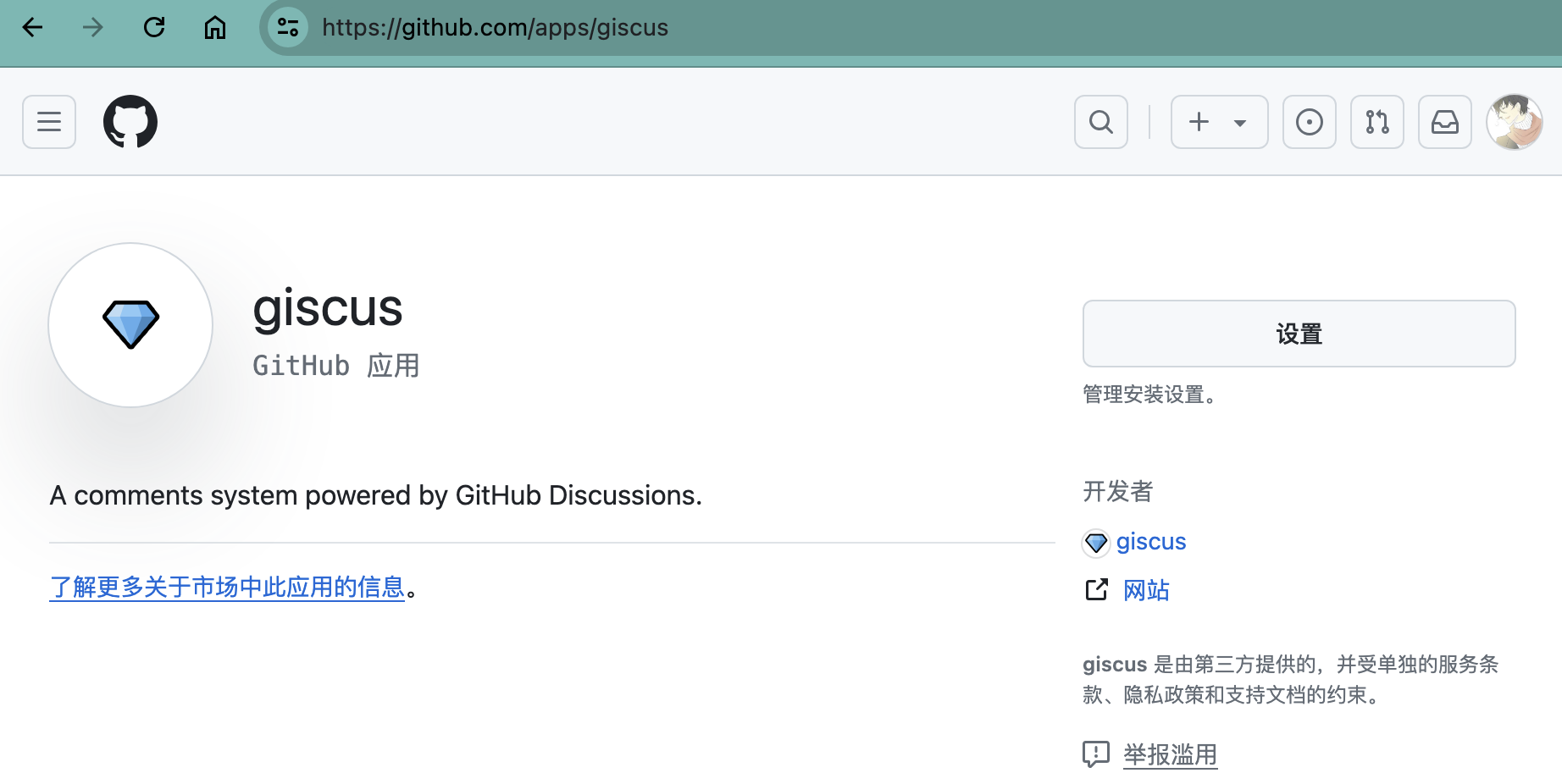Visit the 网站 external website link

(x=1146, y=590)
